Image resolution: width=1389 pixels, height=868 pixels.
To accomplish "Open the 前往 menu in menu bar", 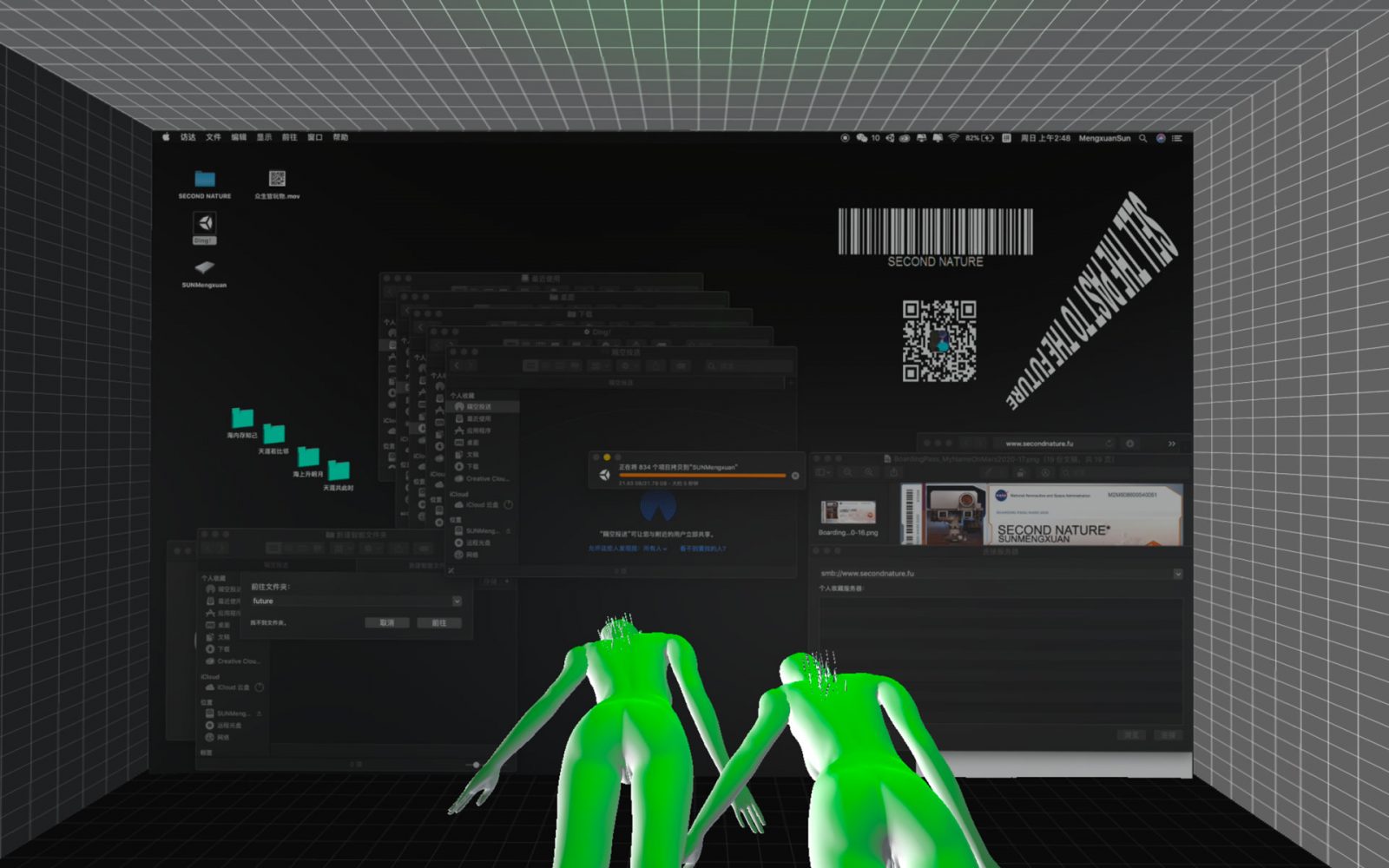I will [290, 137].
